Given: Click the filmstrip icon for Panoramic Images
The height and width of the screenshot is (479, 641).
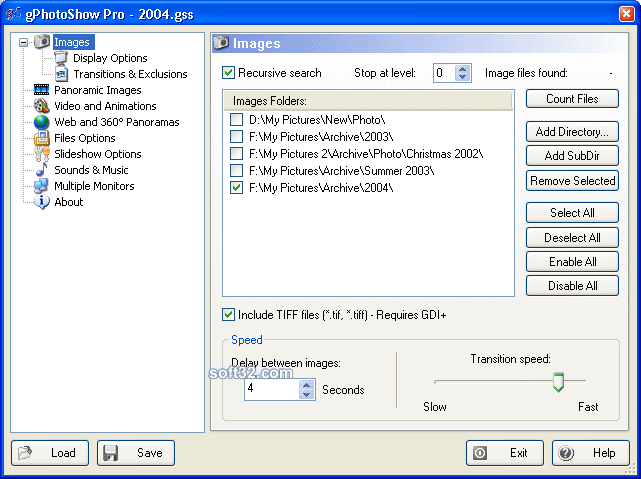Looking at the screenshot, I should pyautogui.click(x=42, y=90).
